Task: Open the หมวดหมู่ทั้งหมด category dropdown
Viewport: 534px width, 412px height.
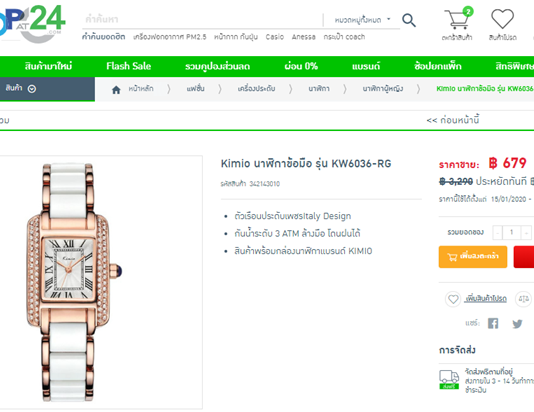Action: pyautogui.click(x=362, y=20)
